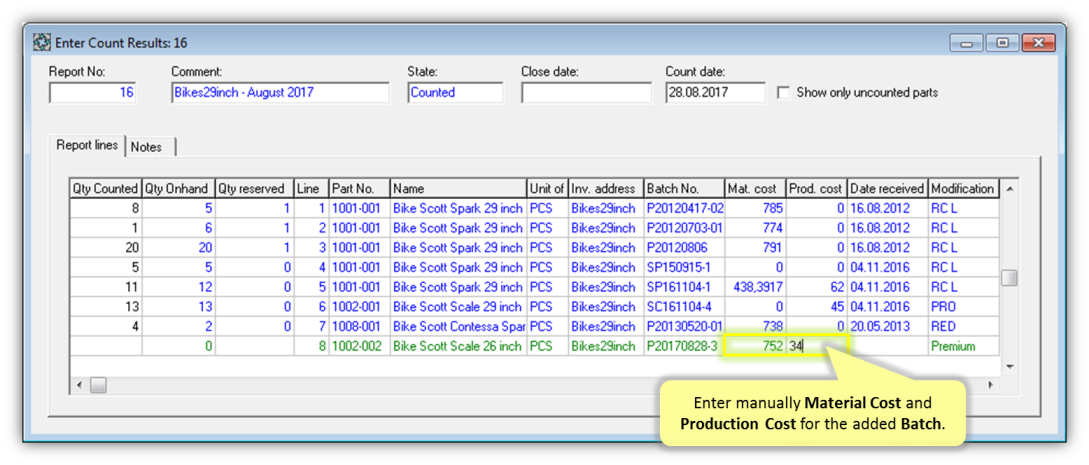Click Bike Scott Scale 29 inch name cell
Screen dimensions: 1089x465
458,306
